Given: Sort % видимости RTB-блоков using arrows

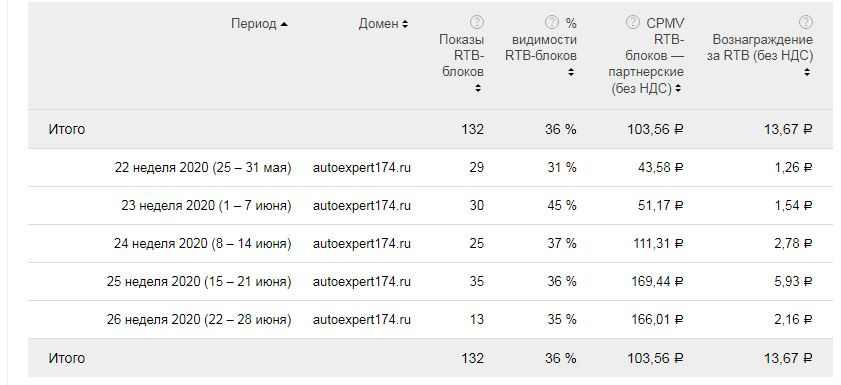Looking at the screenshot, I should (x=571, y=72).
